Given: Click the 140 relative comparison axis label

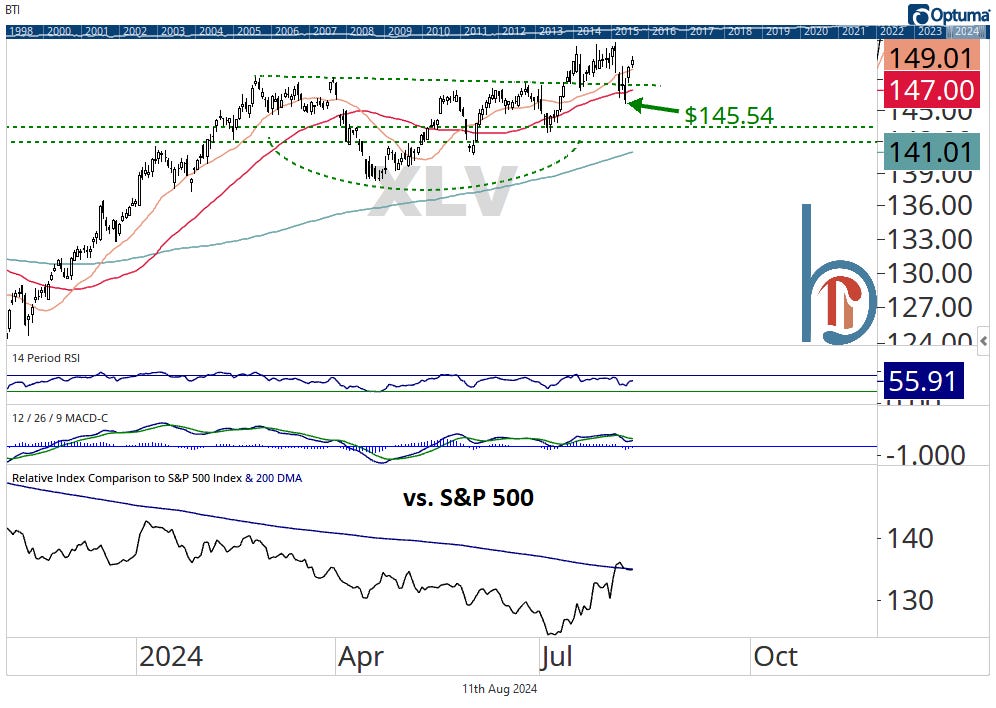Looking at the screenshot, I should [910, 539].
